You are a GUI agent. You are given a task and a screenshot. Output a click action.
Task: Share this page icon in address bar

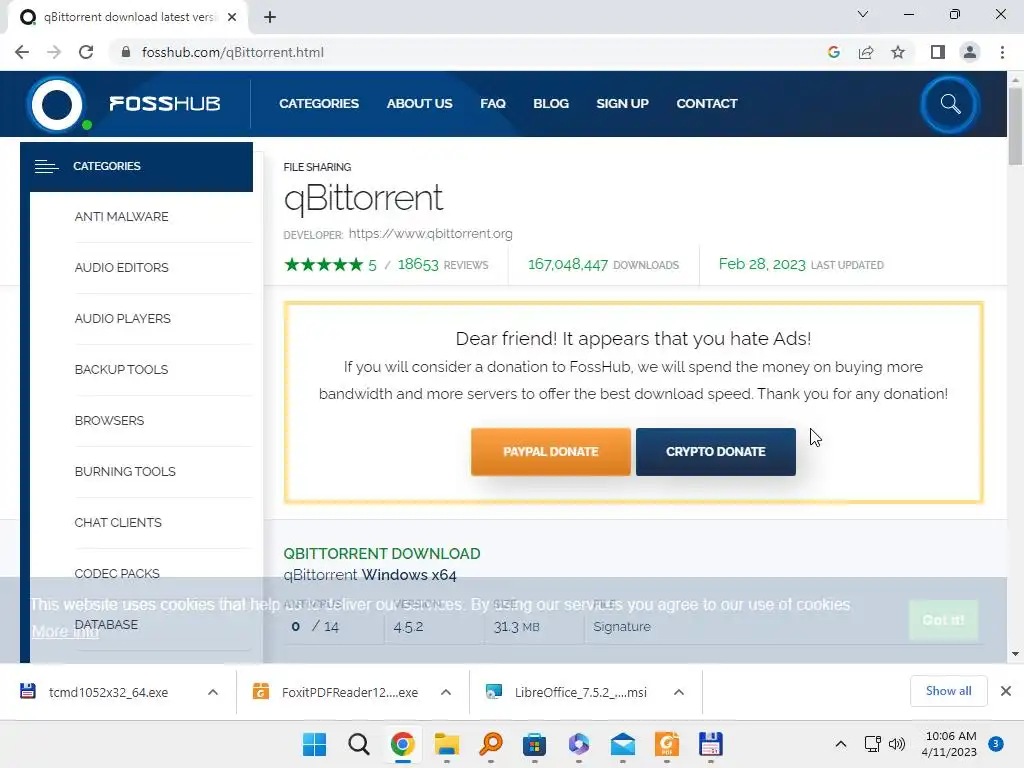click(x=866, y=52)
